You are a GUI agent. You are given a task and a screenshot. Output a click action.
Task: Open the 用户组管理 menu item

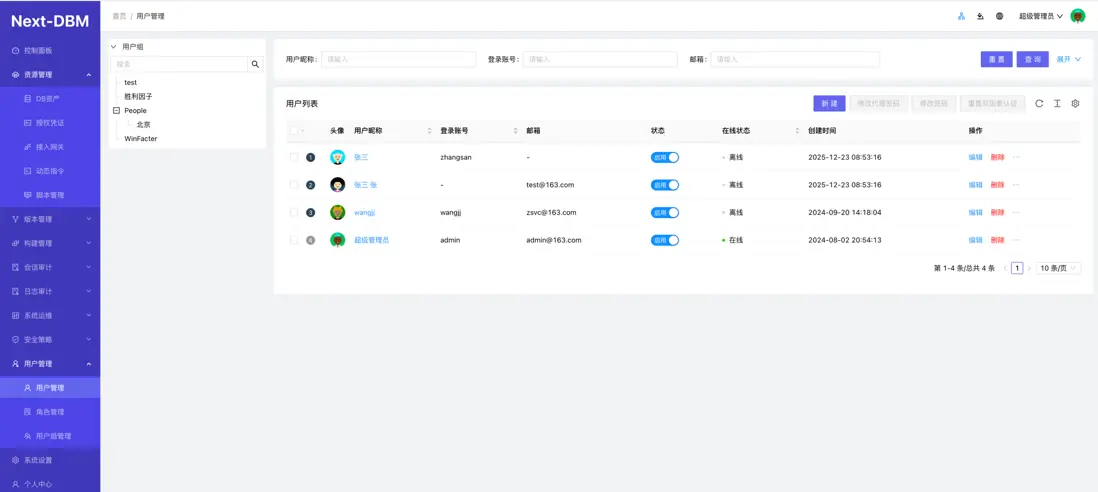[x=50, y=436]
